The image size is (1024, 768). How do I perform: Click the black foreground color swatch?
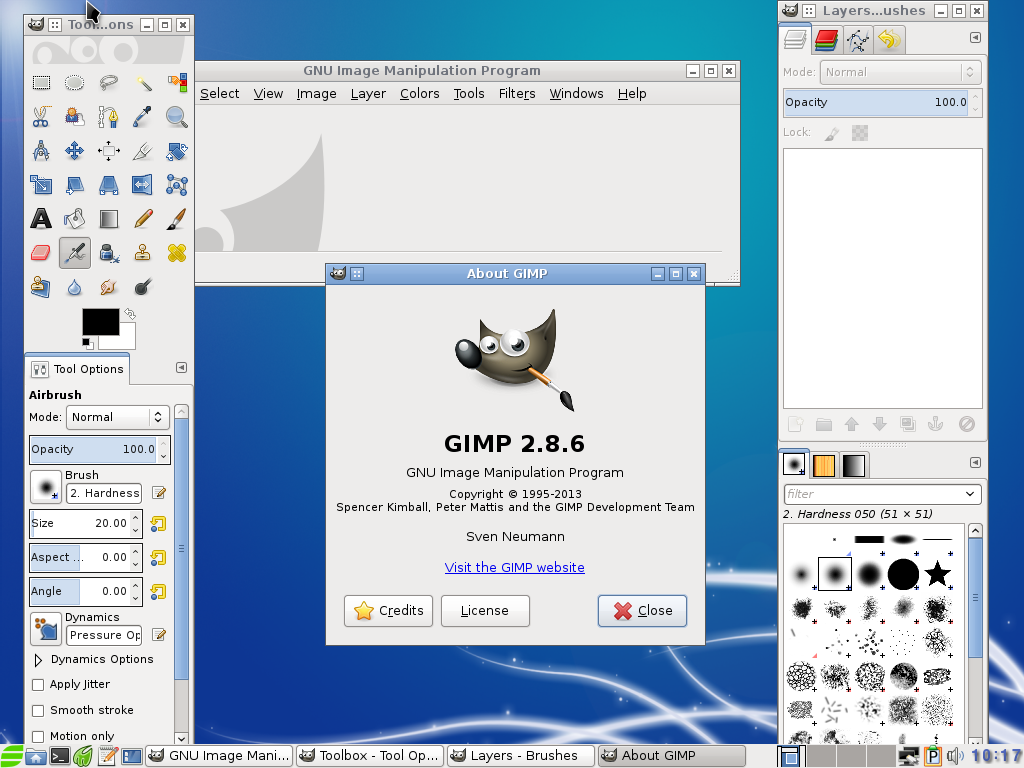[101, 321]
